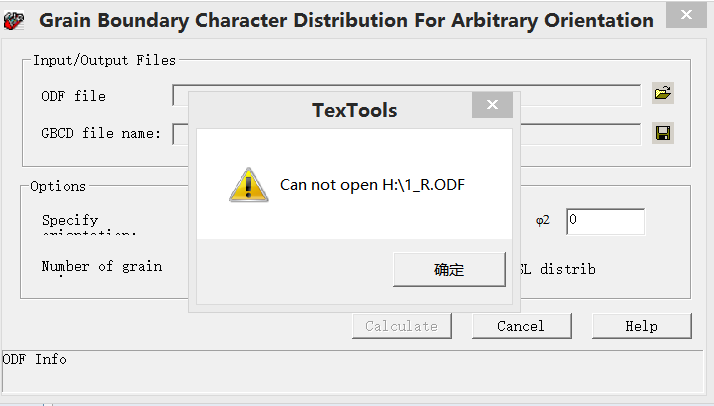Click the TexTools app icon in title bar

[x=14, y=20]
